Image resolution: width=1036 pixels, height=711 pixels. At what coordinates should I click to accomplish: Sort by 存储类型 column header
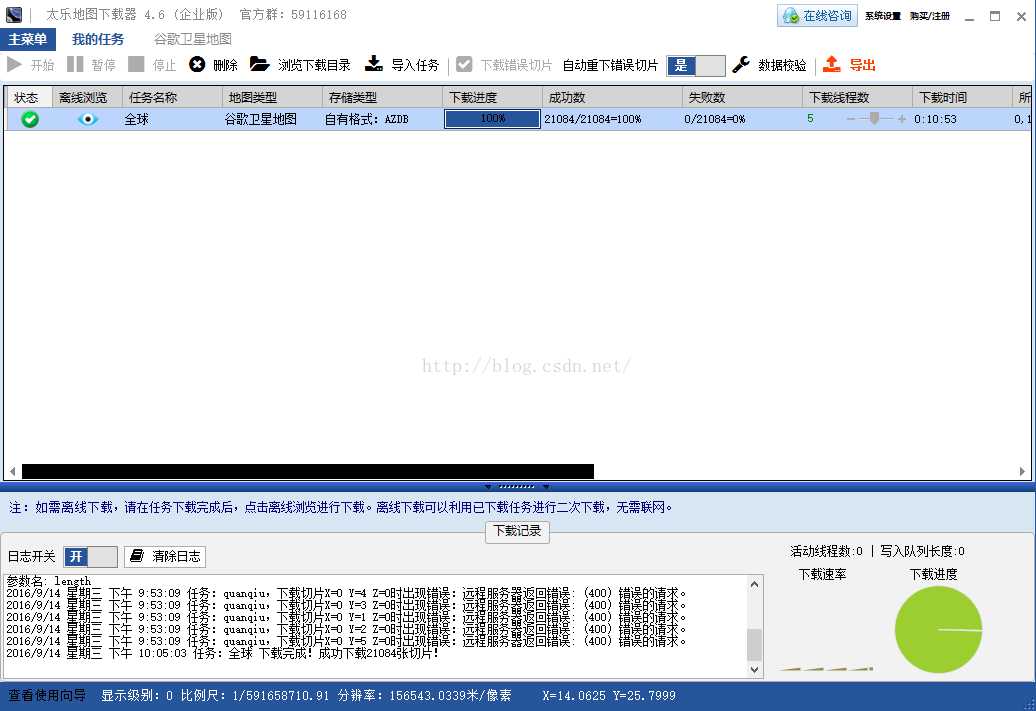(x=383, y=97)
